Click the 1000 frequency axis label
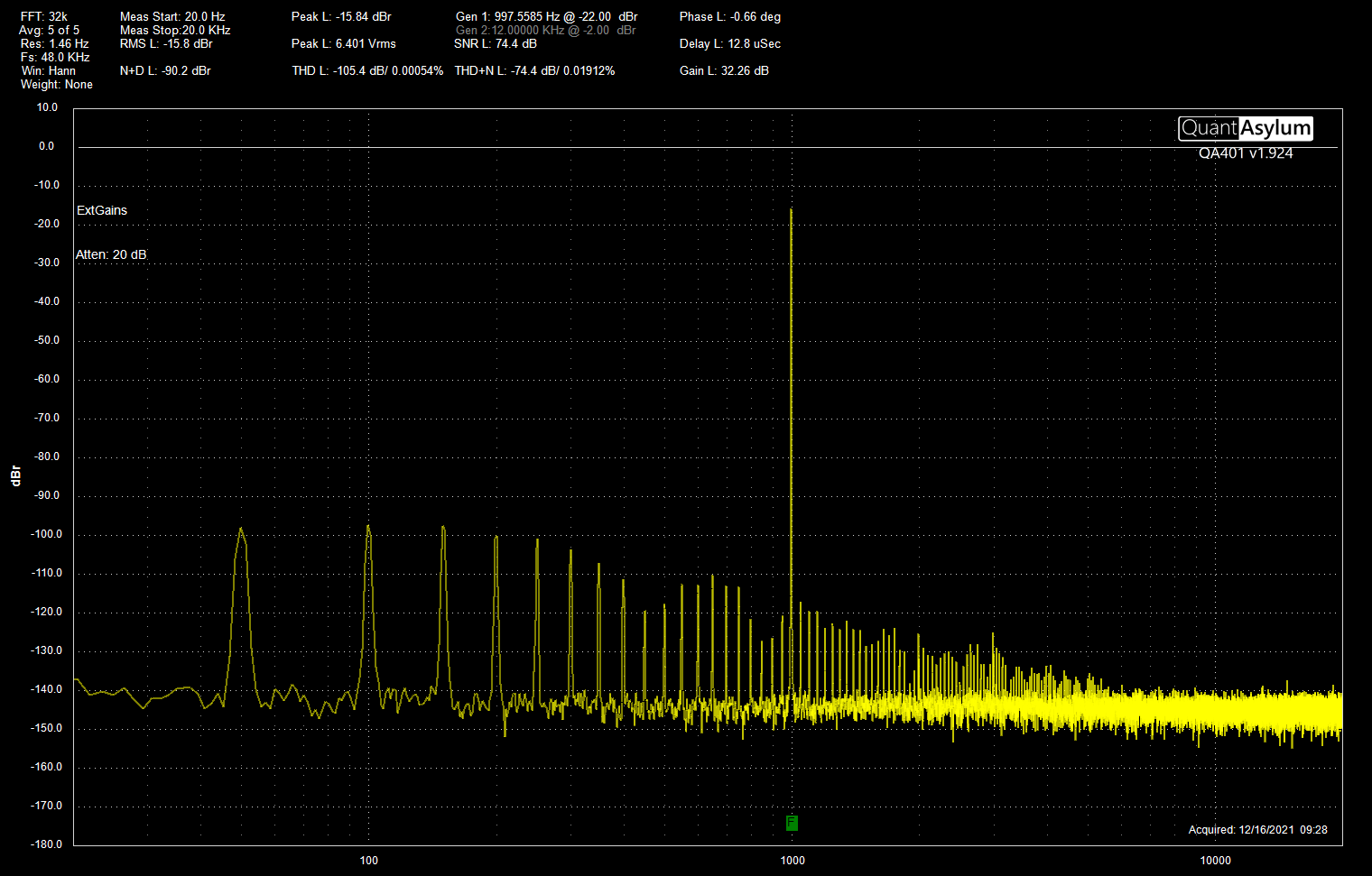 (793, 860)
